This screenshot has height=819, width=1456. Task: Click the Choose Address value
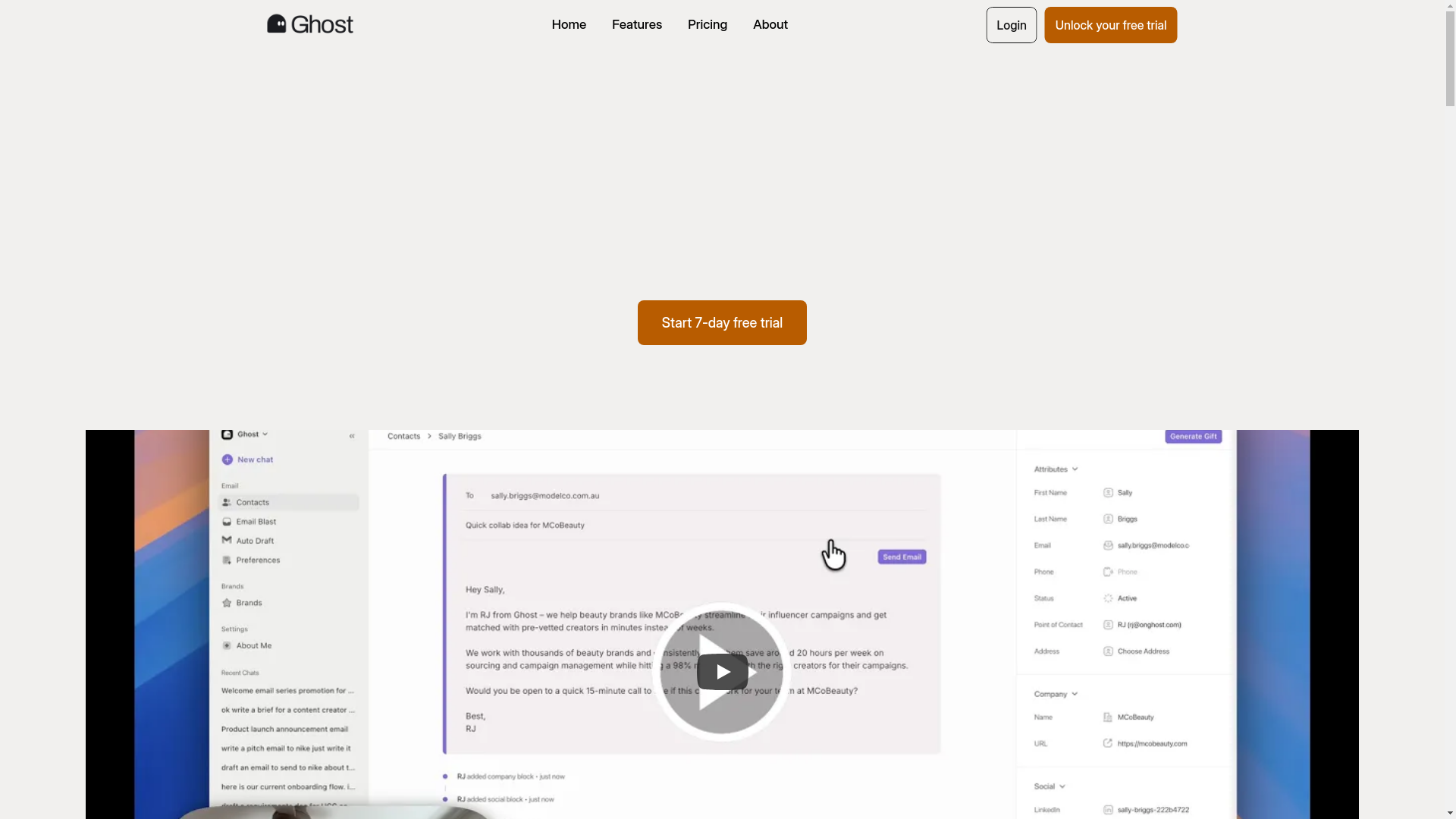(1144, 651)
